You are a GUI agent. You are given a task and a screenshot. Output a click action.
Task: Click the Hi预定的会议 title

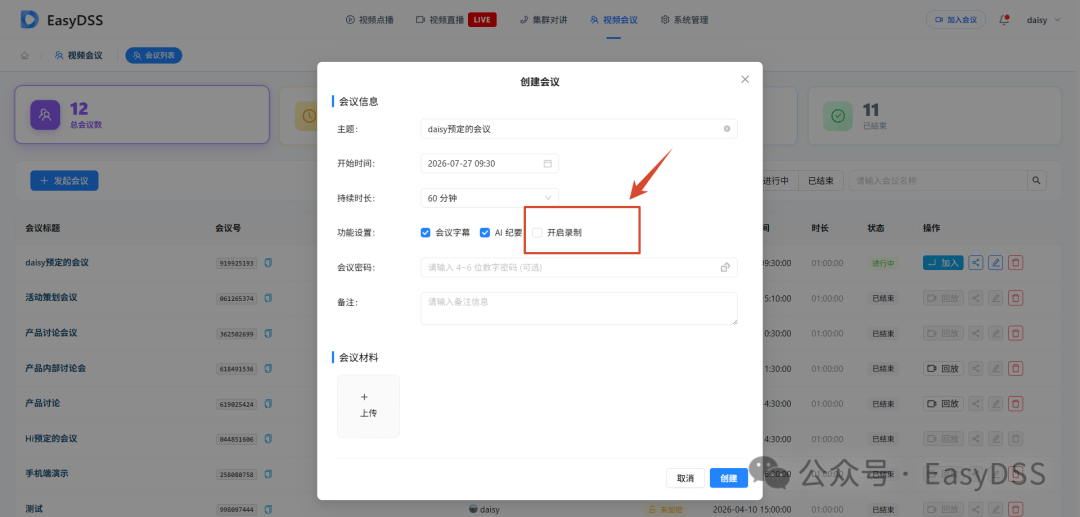click(x=51, y=439)
